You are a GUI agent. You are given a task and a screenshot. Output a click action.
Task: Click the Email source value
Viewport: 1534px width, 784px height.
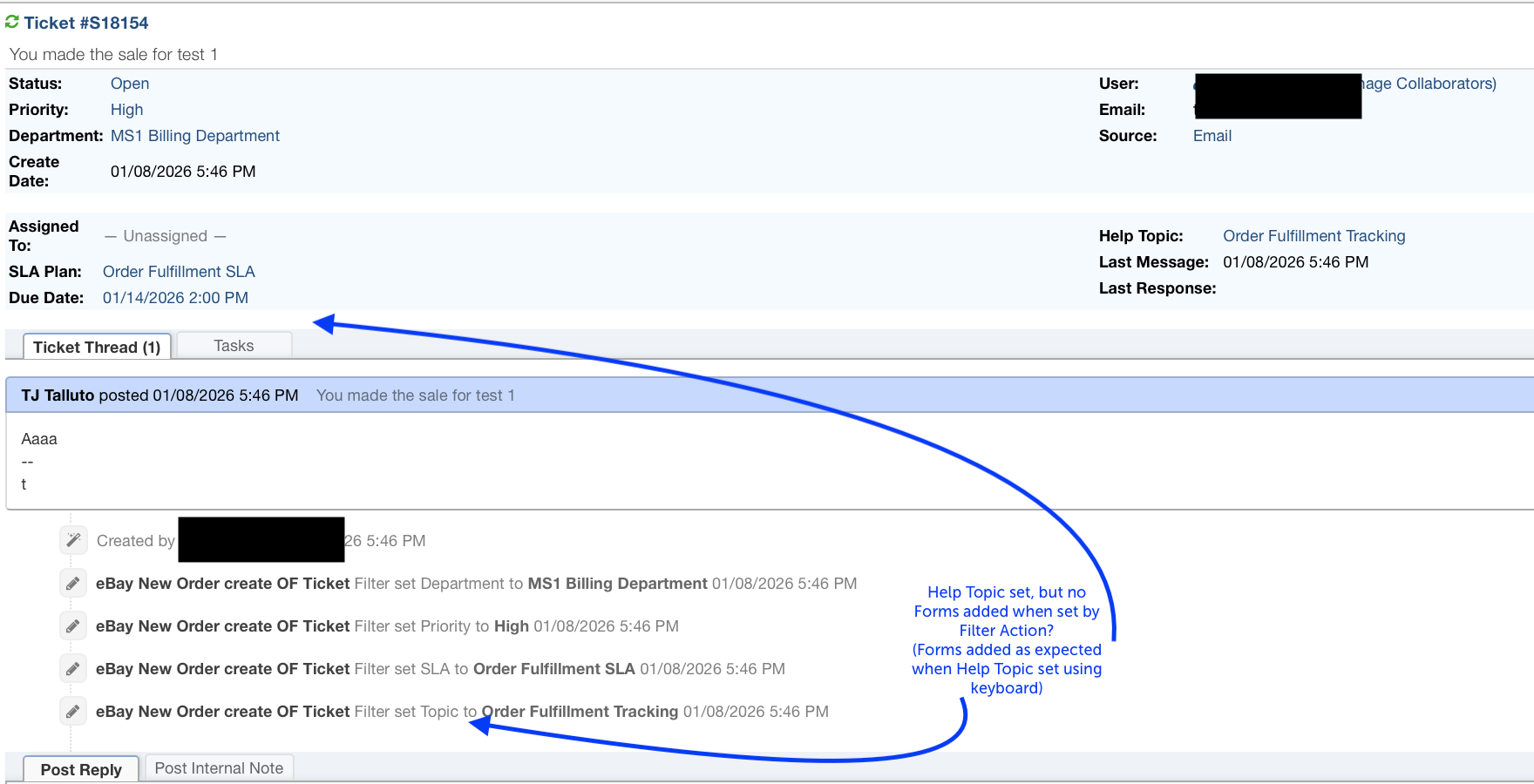pos(1212,136)
